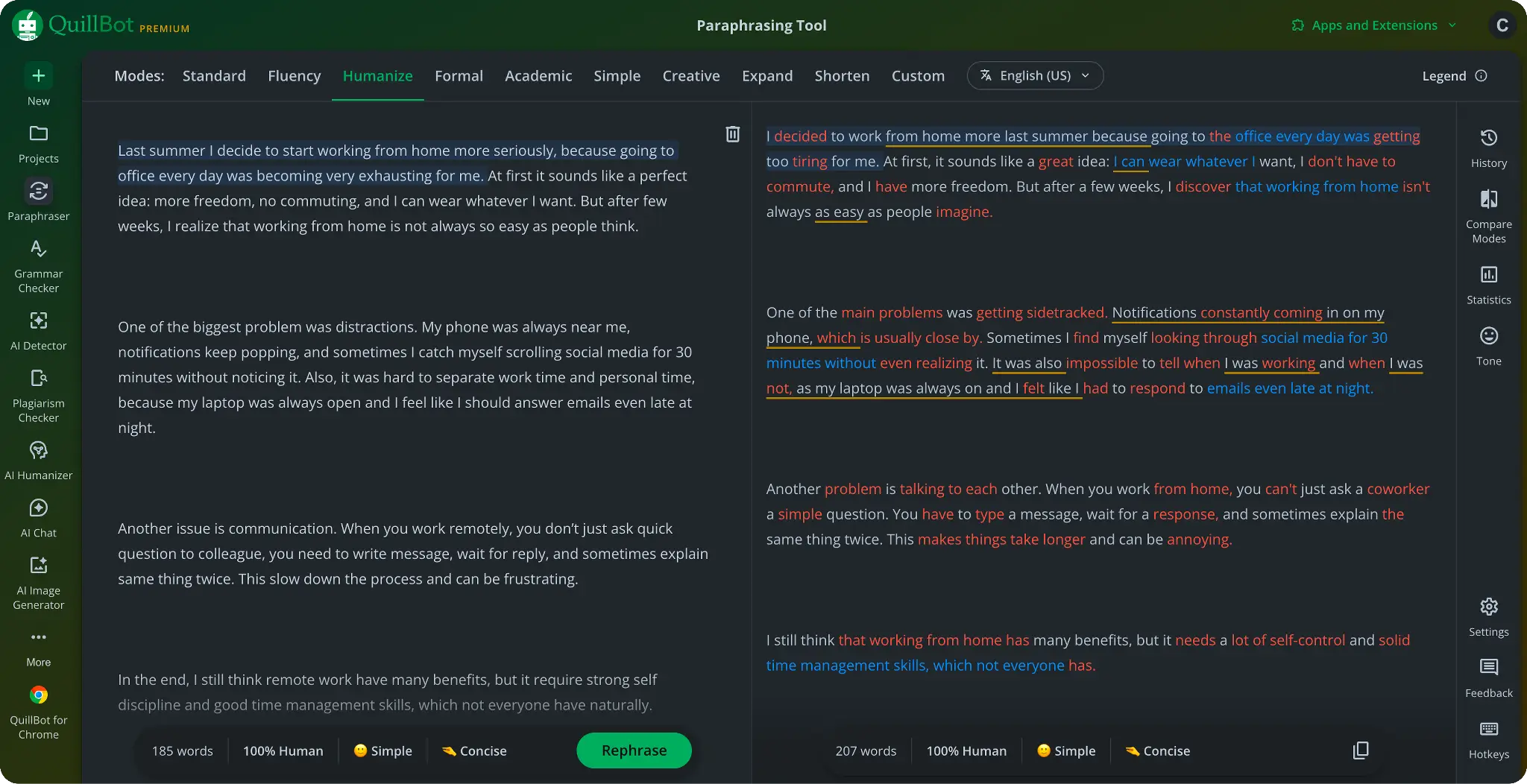The image size is (1527, 784).
Task: Open the Tone panel
Action: coord(1487,341)
